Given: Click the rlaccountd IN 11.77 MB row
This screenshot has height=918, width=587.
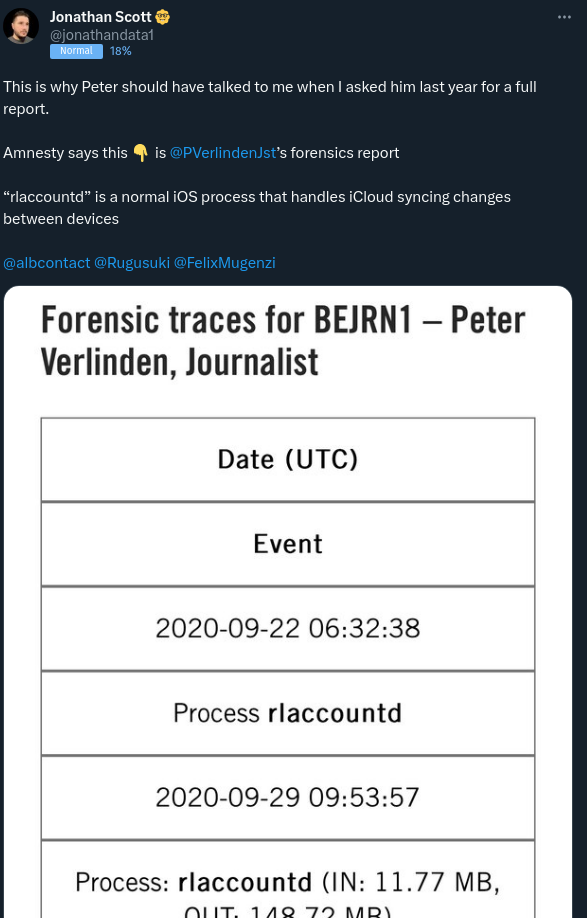Looking at the screenshot, I should (288, 879).
